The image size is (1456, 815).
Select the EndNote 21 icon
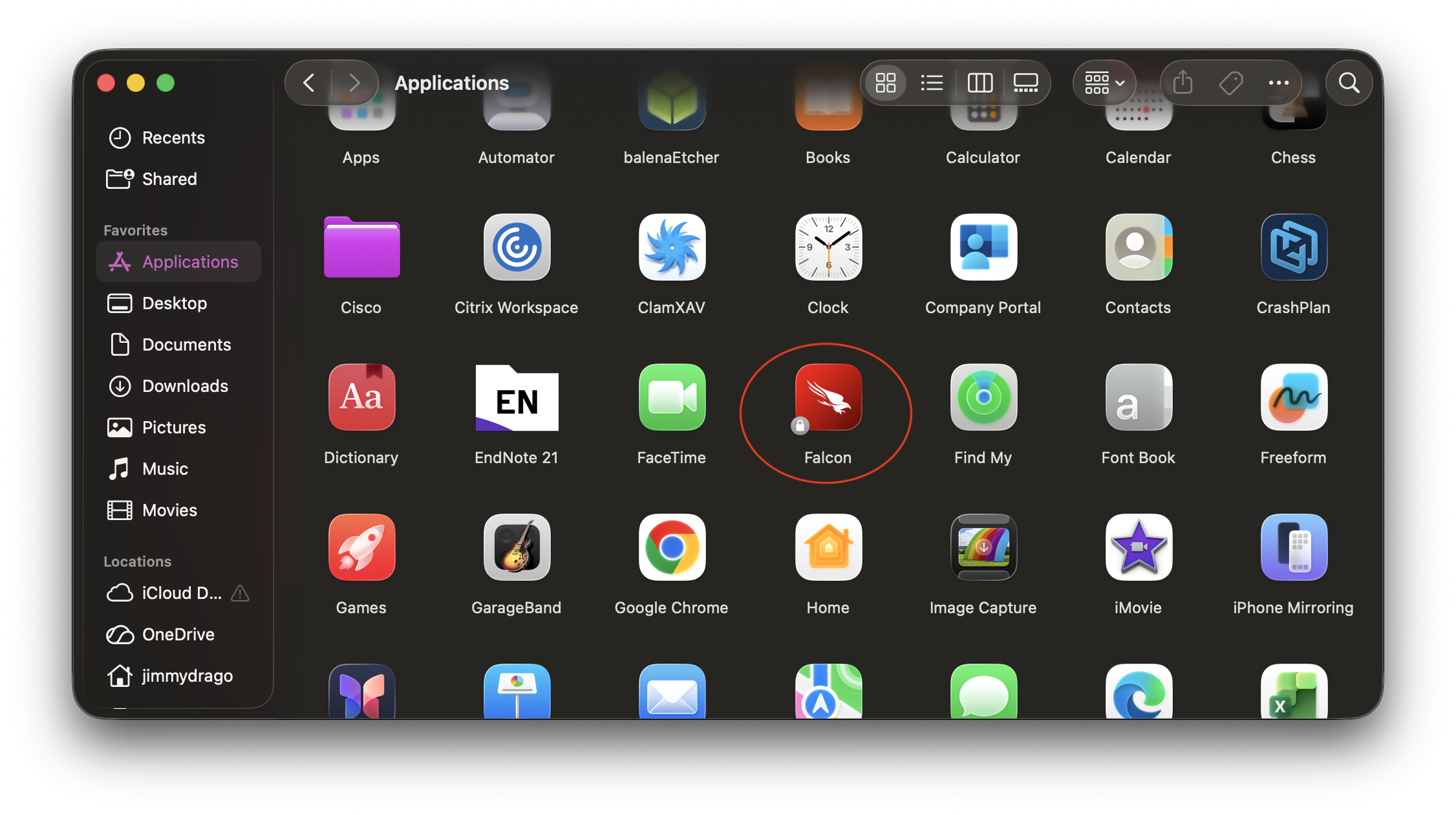click(x=517, y=397)
